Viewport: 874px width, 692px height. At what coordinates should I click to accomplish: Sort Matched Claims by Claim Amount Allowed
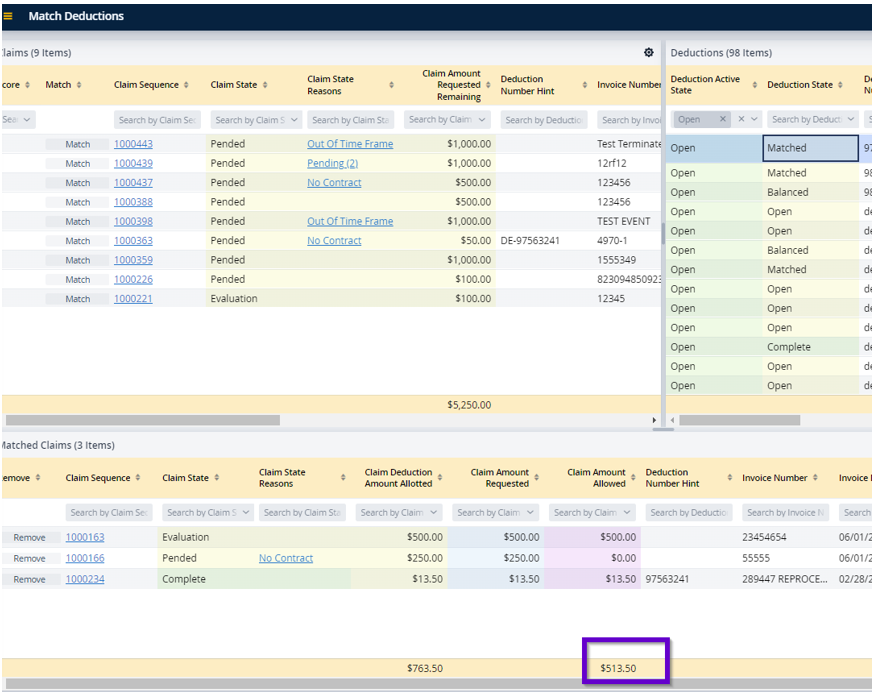click(633, 478)
